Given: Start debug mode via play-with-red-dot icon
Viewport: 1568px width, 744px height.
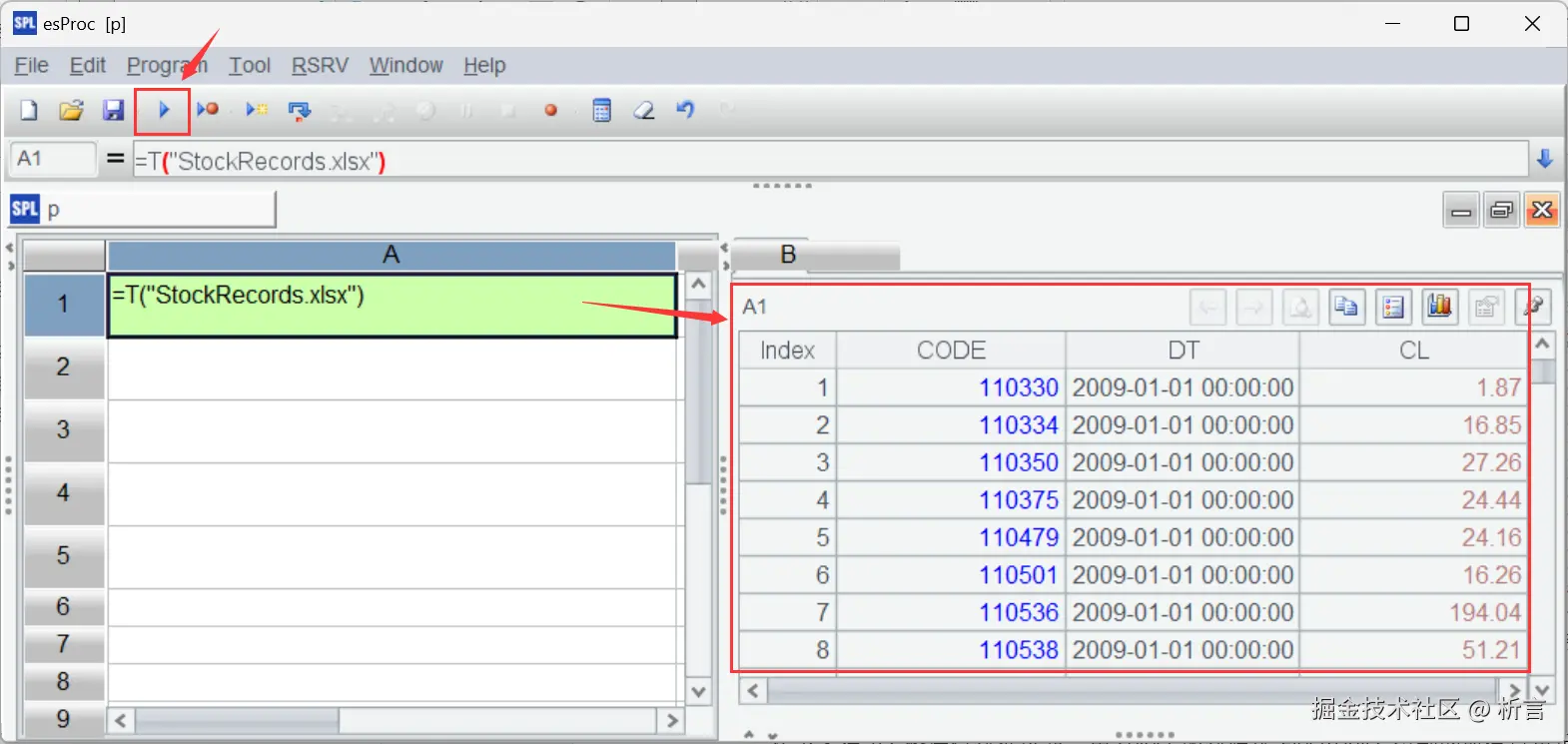Looking at the screenshot, I should coord(208,110).
